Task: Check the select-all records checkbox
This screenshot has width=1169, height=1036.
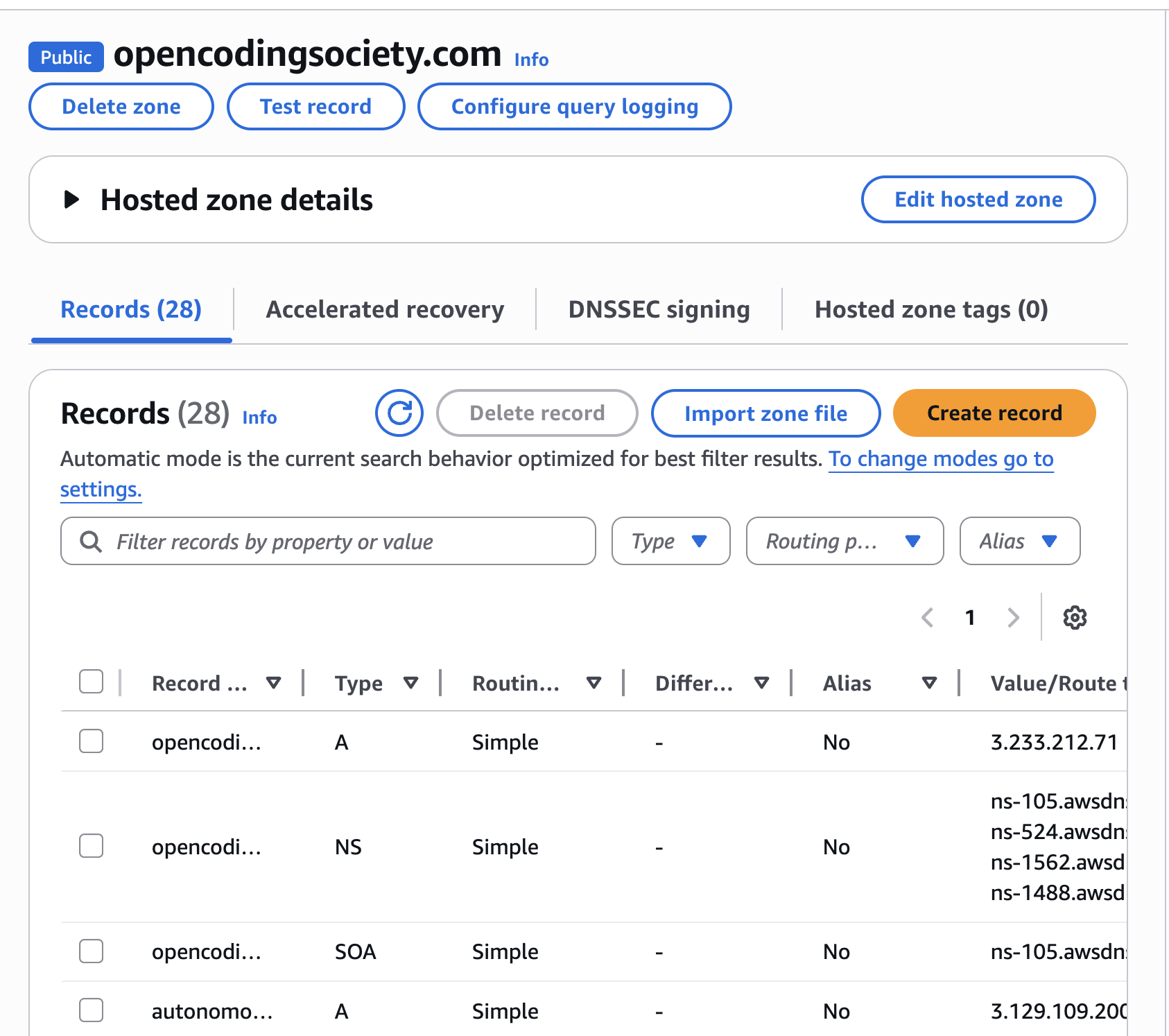Action: [91, 682]
